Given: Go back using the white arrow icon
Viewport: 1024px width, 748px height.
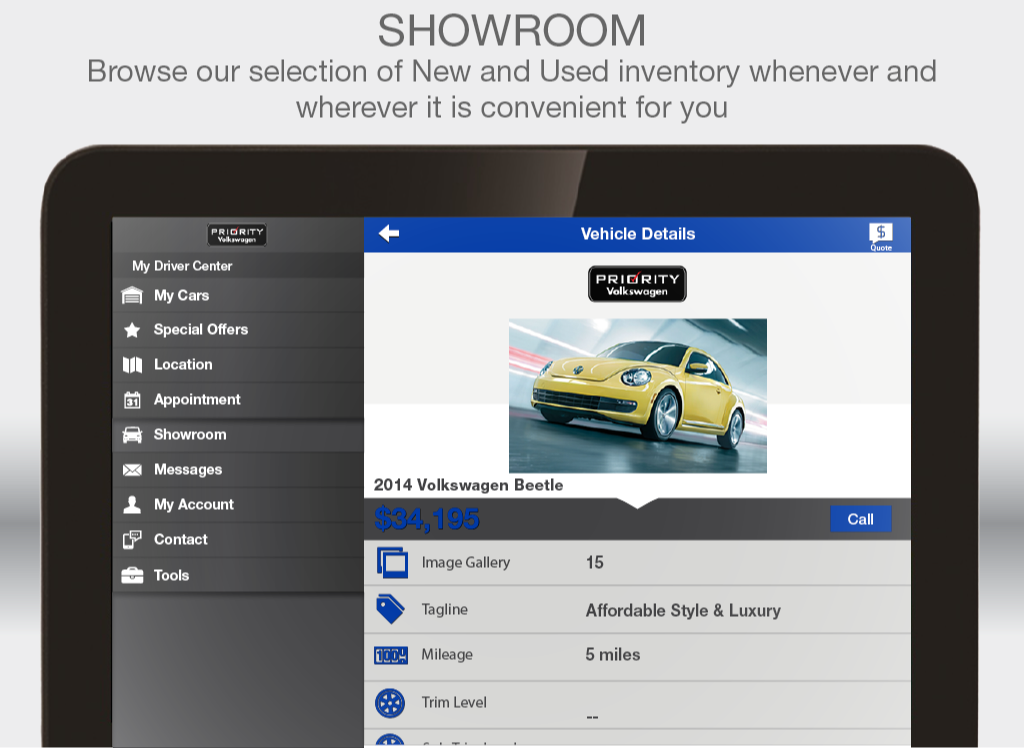Looking at the screenshot, I should (x=389, y=233).
